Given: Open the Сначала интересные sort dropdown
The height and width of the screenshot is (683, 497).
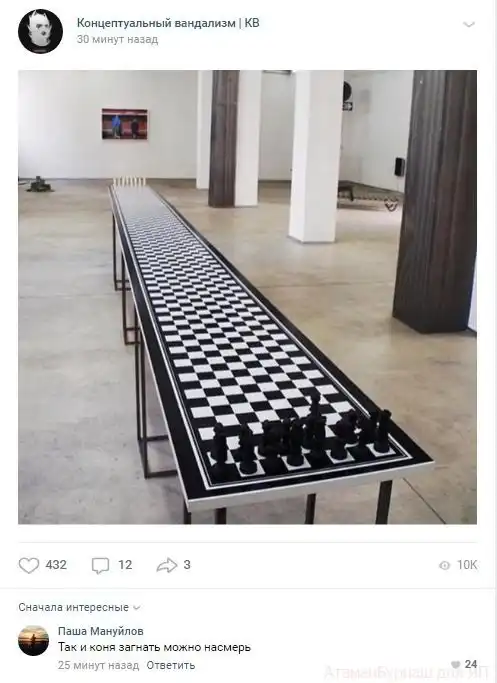Looking at the screenshot, I should pos(79,607).
